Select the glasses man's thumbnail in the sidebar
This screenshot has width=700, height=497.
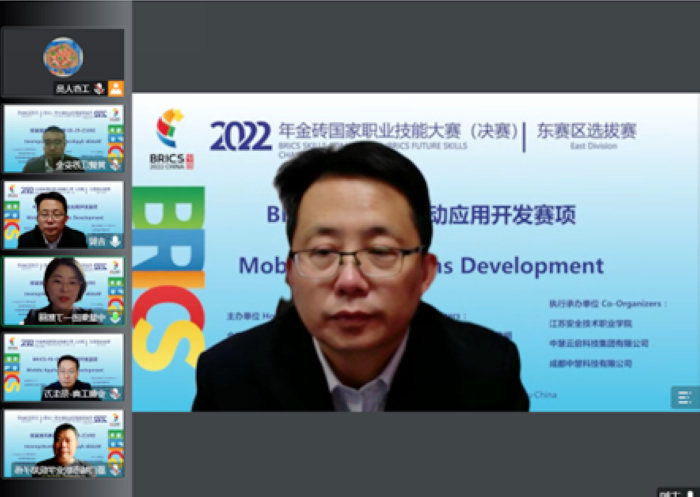tap(63, 214)
